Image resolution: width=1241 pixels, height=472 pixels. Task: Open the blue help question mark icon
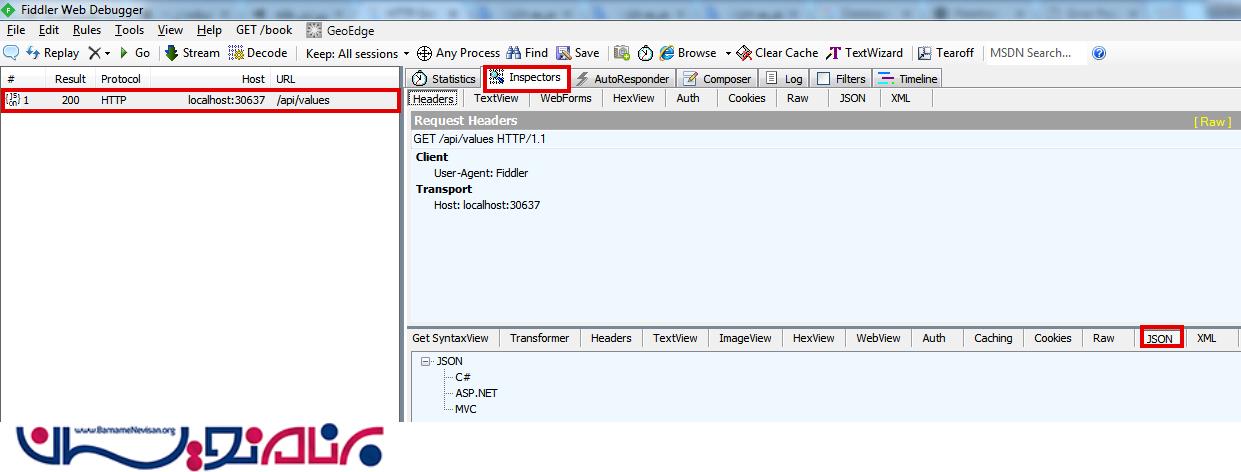click(1099, 53)
